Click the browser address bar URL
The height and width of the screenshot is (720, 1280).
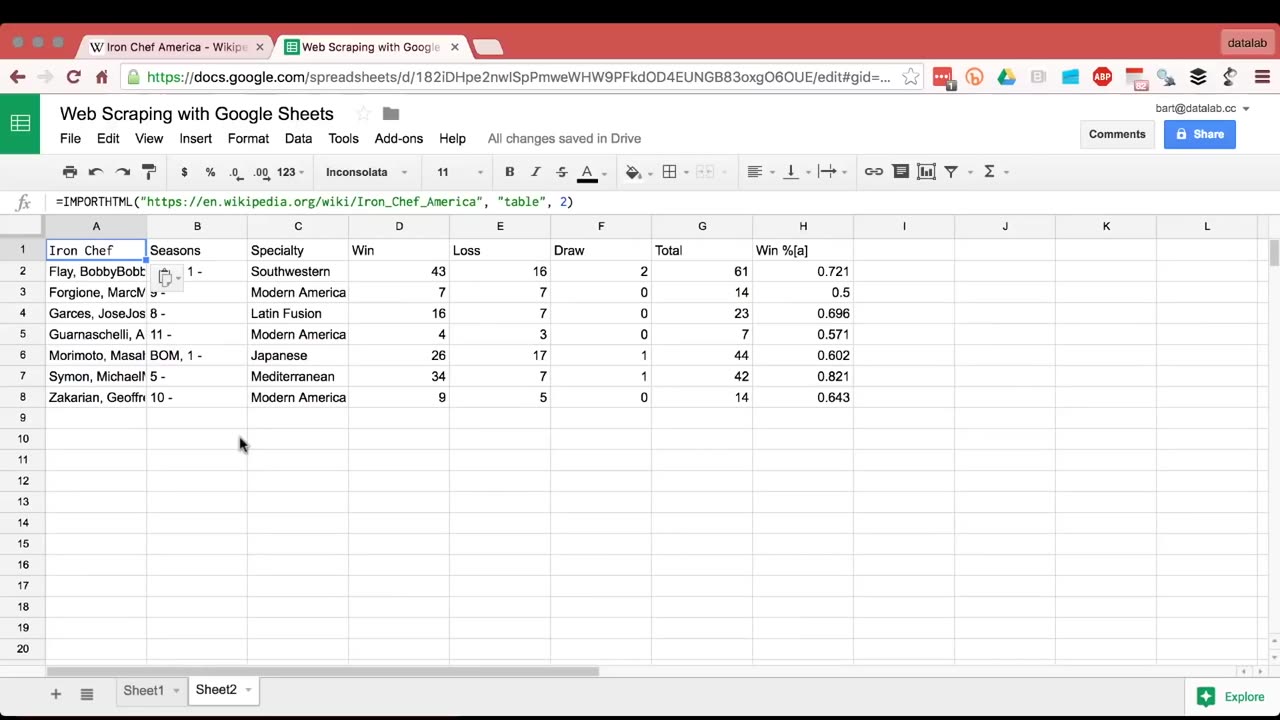(518, 77)
